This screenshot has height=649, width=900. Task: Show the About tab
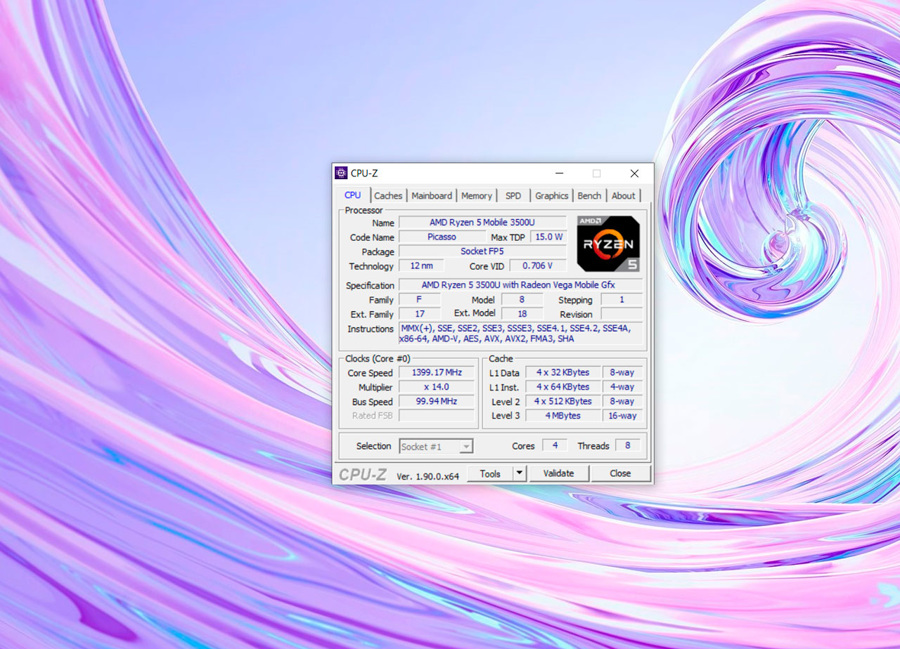pos(623,196)
